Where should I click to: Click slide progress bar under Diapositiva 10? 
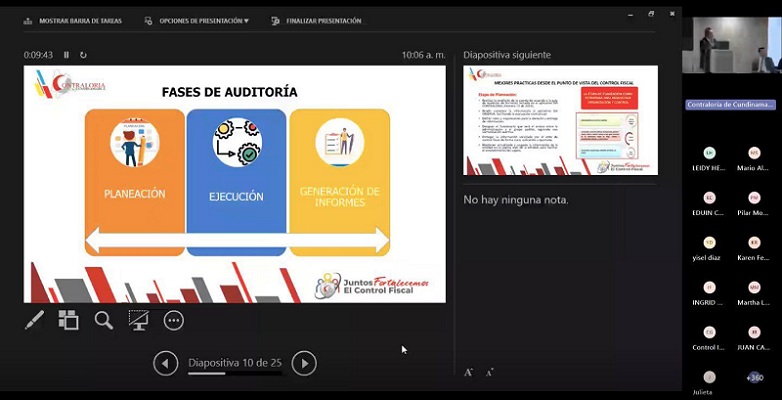[x=235, y=373]
